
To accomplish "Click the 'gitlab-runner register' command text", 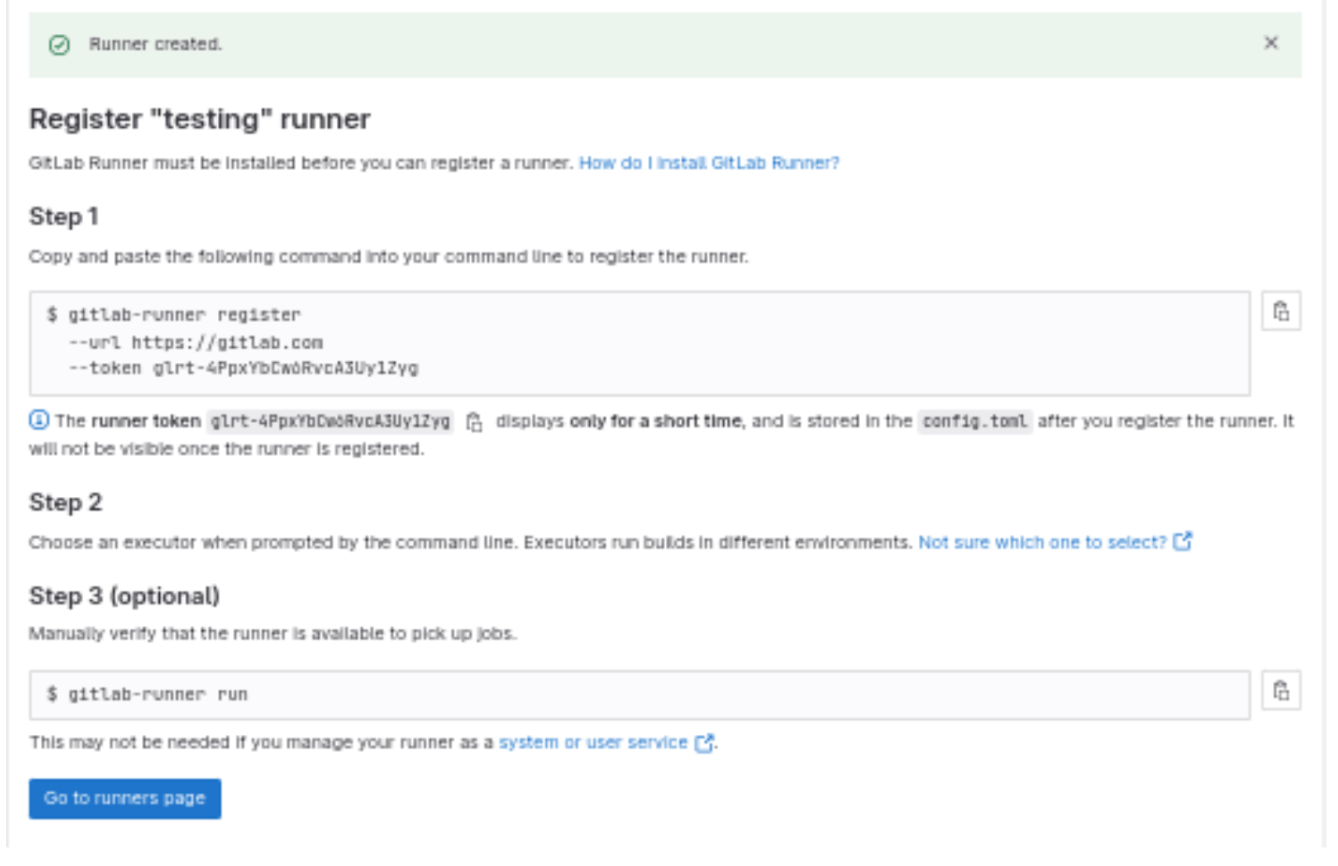I will (174, 315).
